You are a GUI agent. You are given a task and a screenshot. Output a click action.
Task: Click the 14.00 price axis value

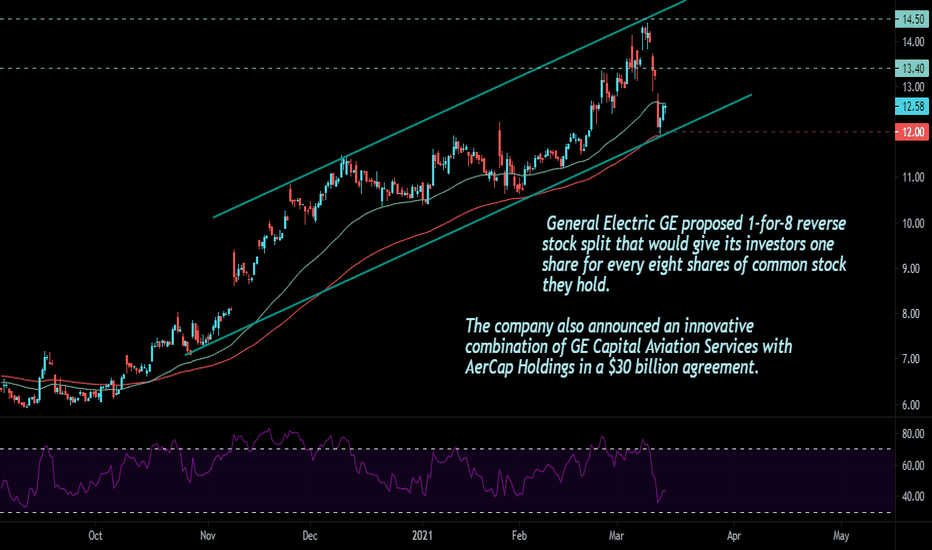(x=913, y=42)
